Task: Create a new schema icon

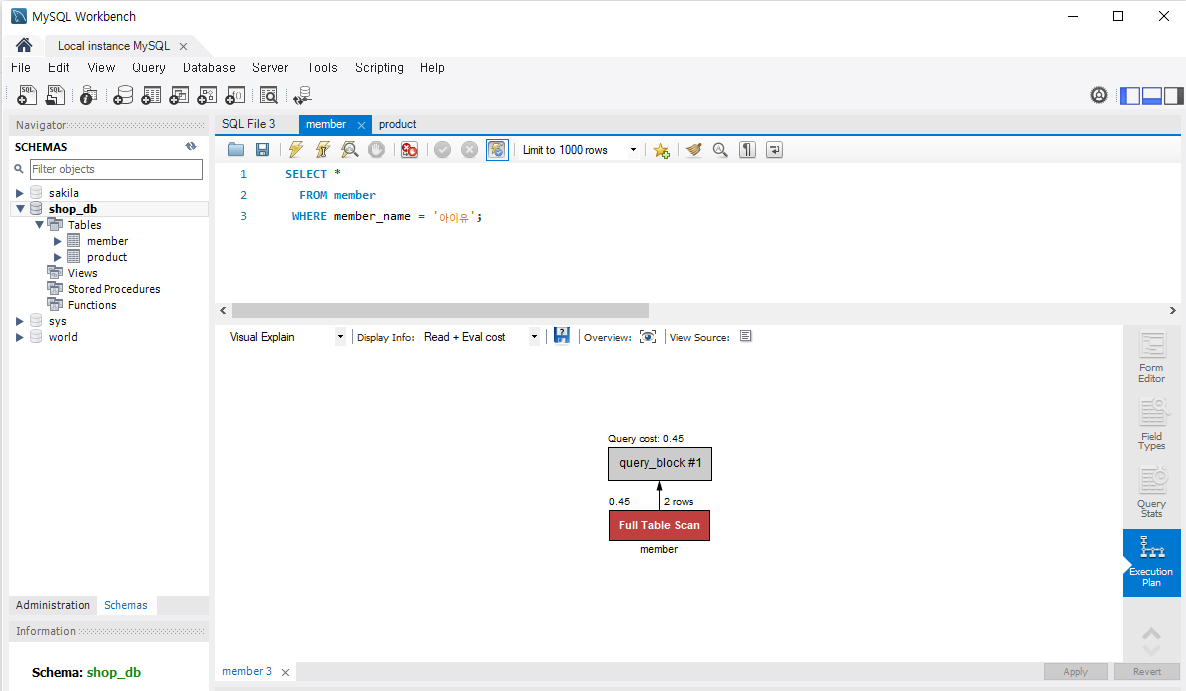Action: tap(123, 95)
